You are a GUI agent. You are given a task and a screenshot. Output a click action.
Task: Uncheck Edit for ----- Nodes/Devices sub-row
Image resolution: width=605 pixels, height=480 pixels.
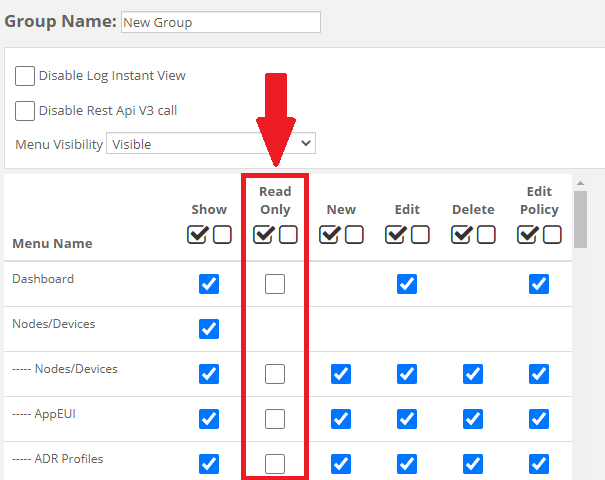tap(407, 374)
